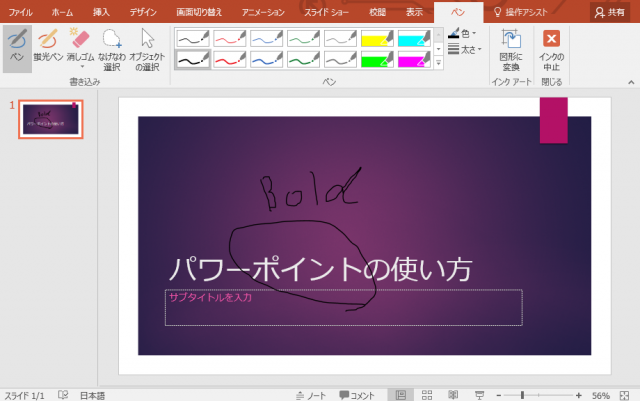Open the 太さ pen thickness dropdown
The height and width of the screenshot is (401, 640).
465,48
